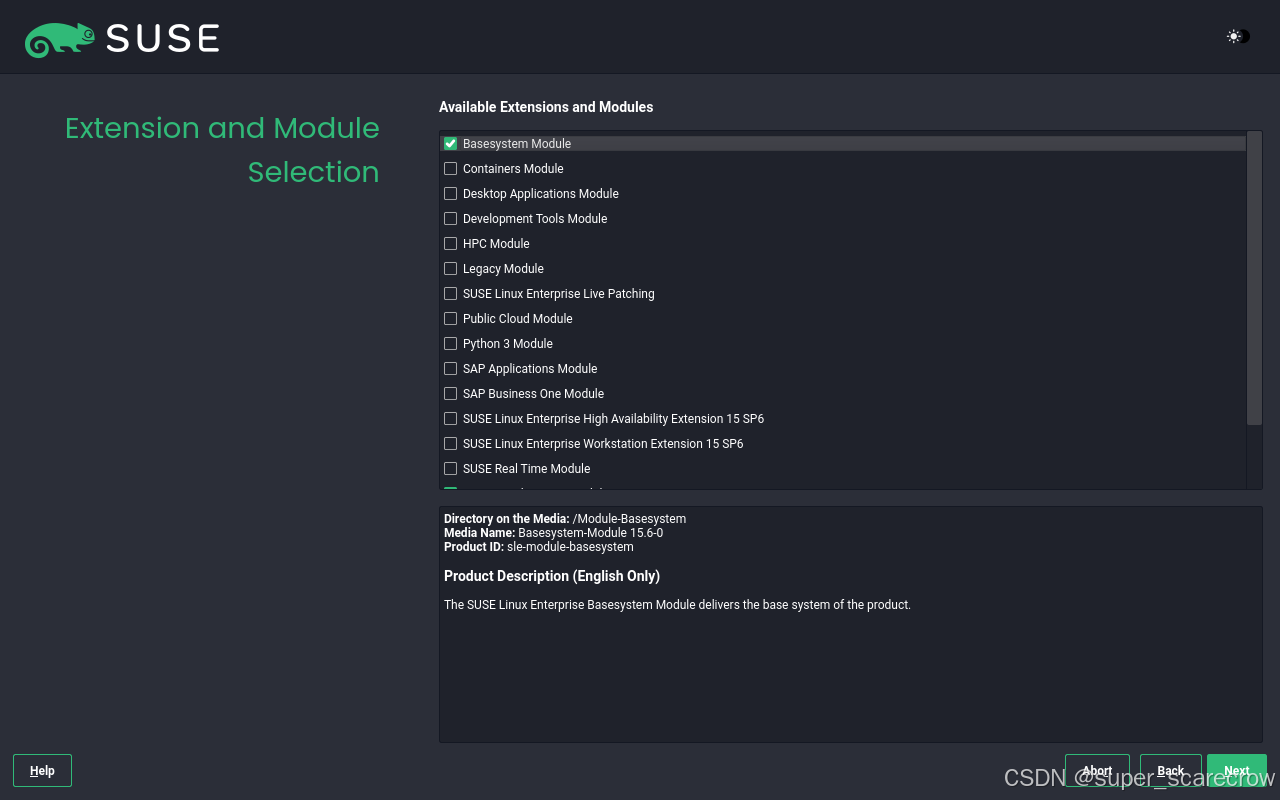This screenshot has height=800, width=1280.
Task: Enable High Availability Extension 15 SP6 checkbox
Action: [x=450, y=419]
